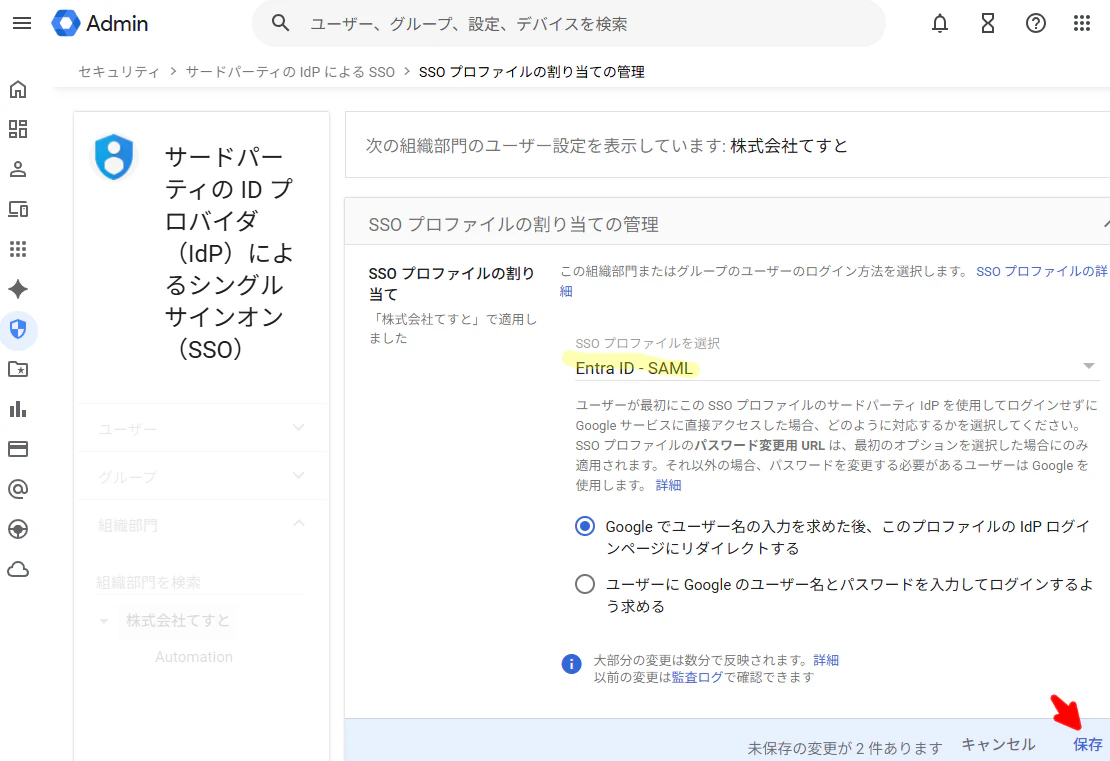Select 株式会社てすと in the org tree
1110x761 pixels.
pyautogui.click(x=178, y=621)
